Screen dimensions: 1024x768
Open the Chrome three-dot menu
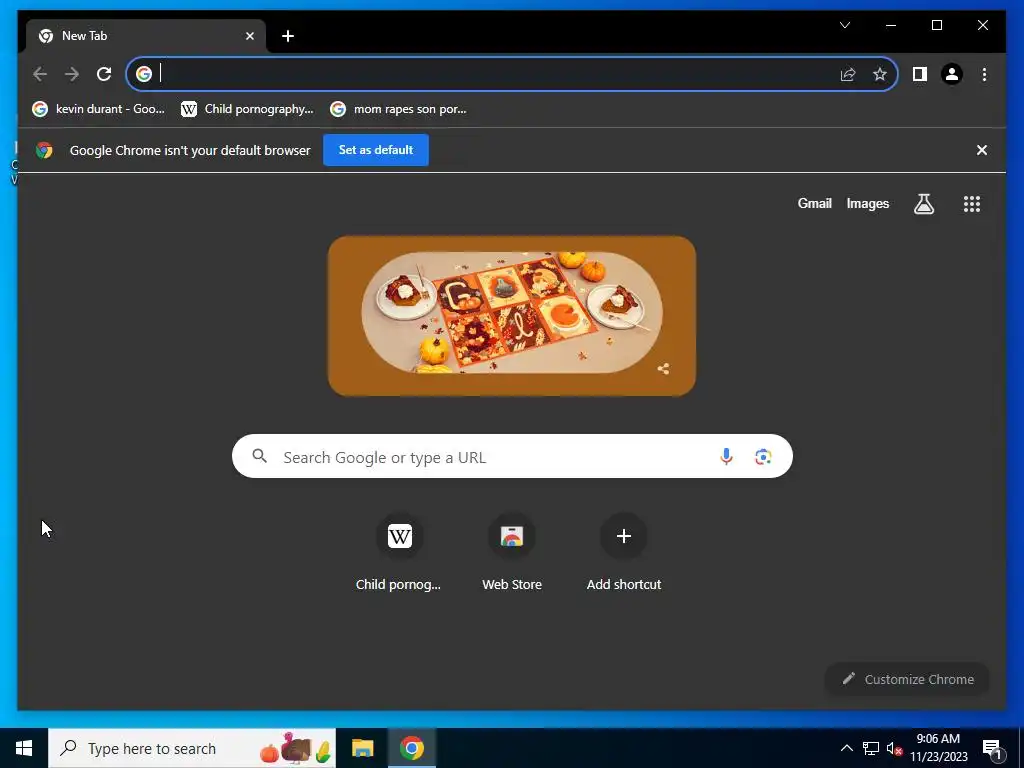[984, 74]
